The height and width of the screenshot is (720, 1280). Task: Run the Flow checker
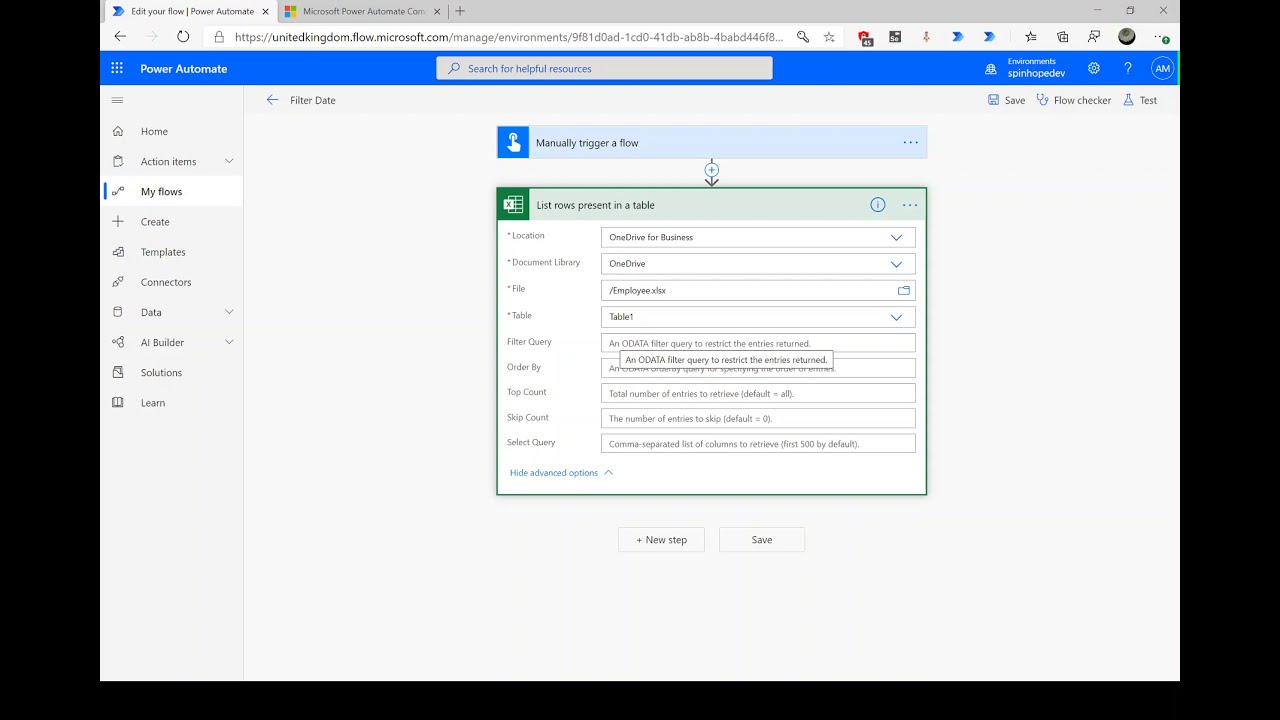(x=1074, y=100)
